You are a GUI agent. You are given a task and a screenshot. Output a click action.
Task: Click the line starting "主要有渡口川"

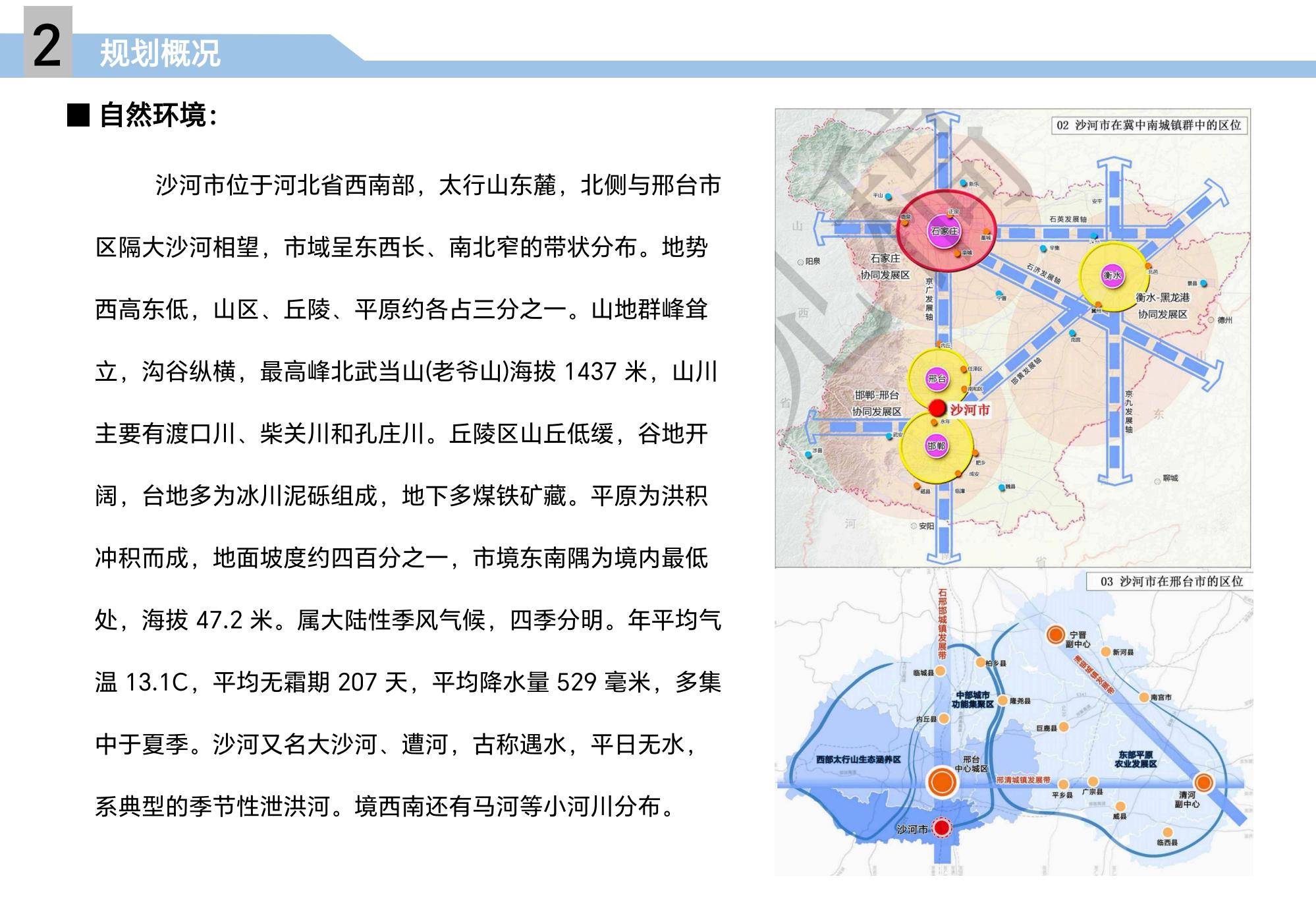click(402, 434)
